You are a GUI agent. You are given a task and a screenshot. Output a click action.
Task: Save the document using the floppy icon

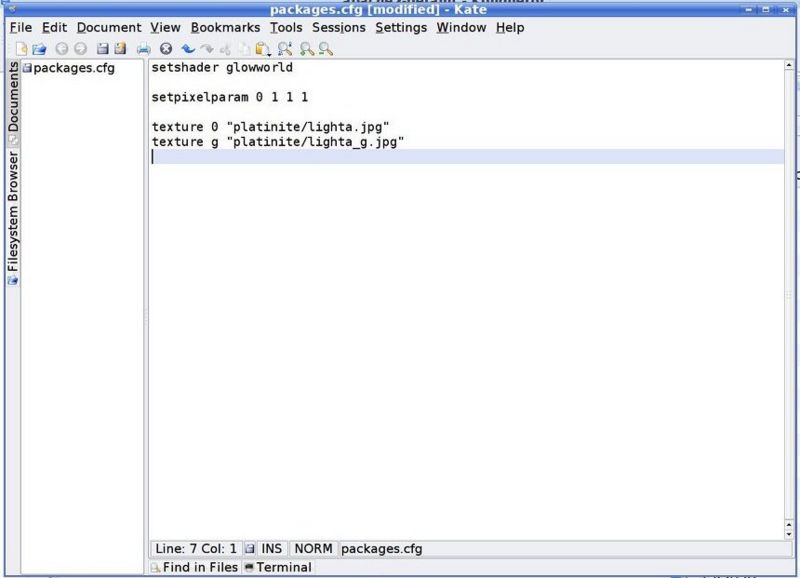point(102,48)
